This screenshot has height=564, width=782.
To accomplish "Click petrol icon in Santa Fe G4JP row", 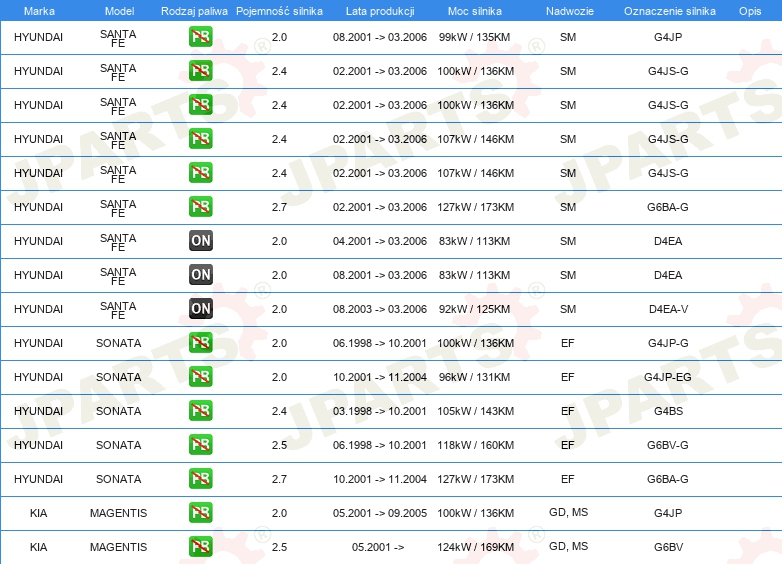I will click(200, 37).
